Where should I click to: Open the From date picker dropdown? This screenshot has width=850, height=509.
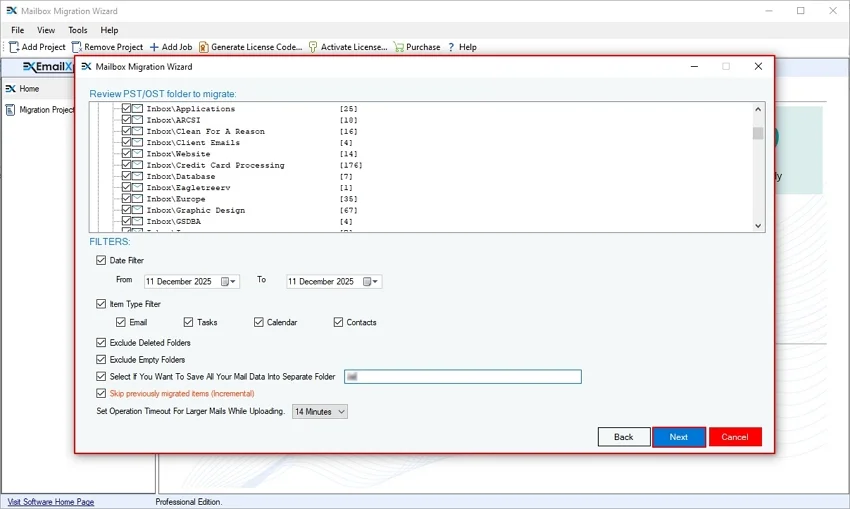pos(228,281)
